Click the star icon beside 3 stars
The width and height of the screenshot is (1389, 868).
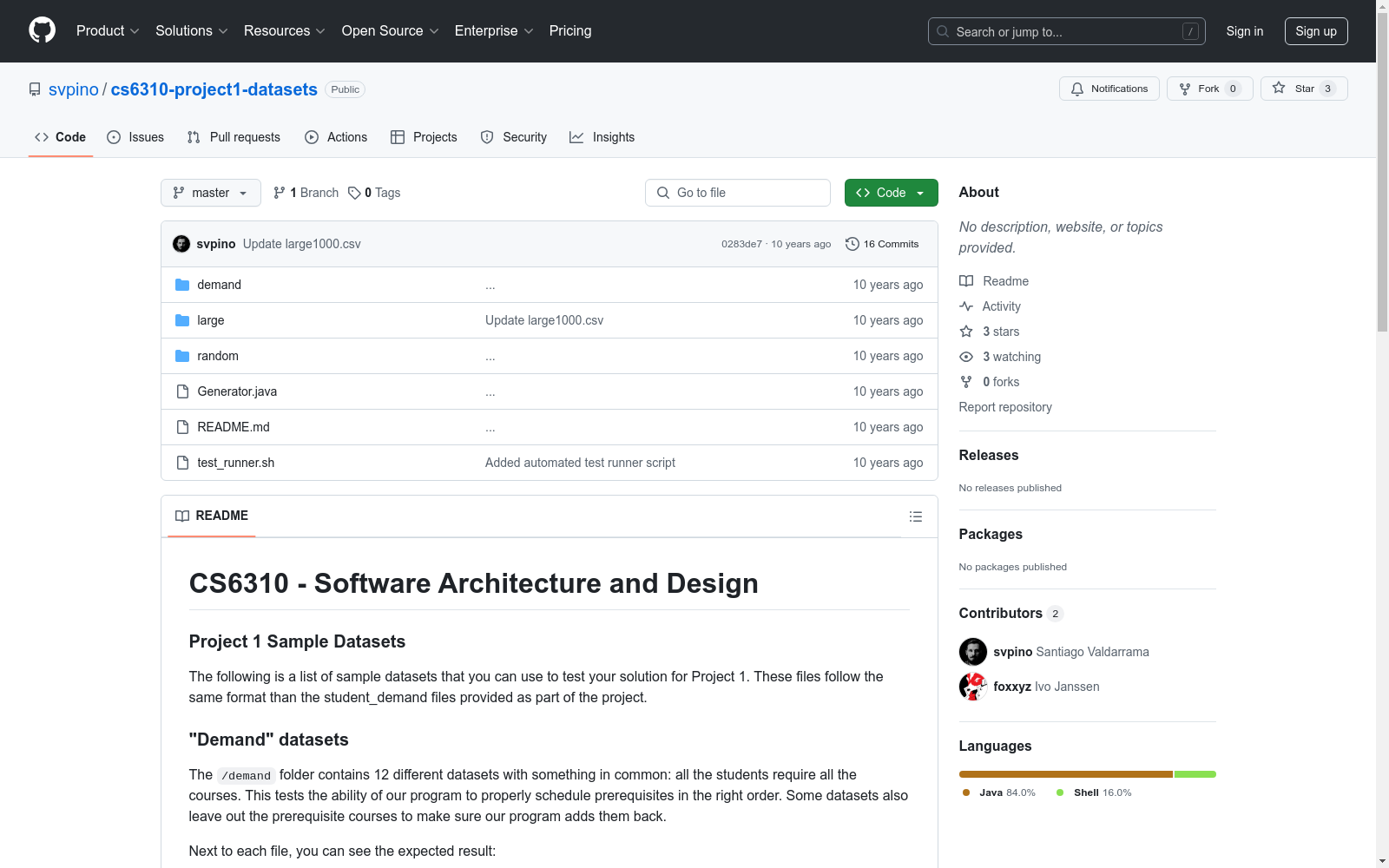(966, 332)
